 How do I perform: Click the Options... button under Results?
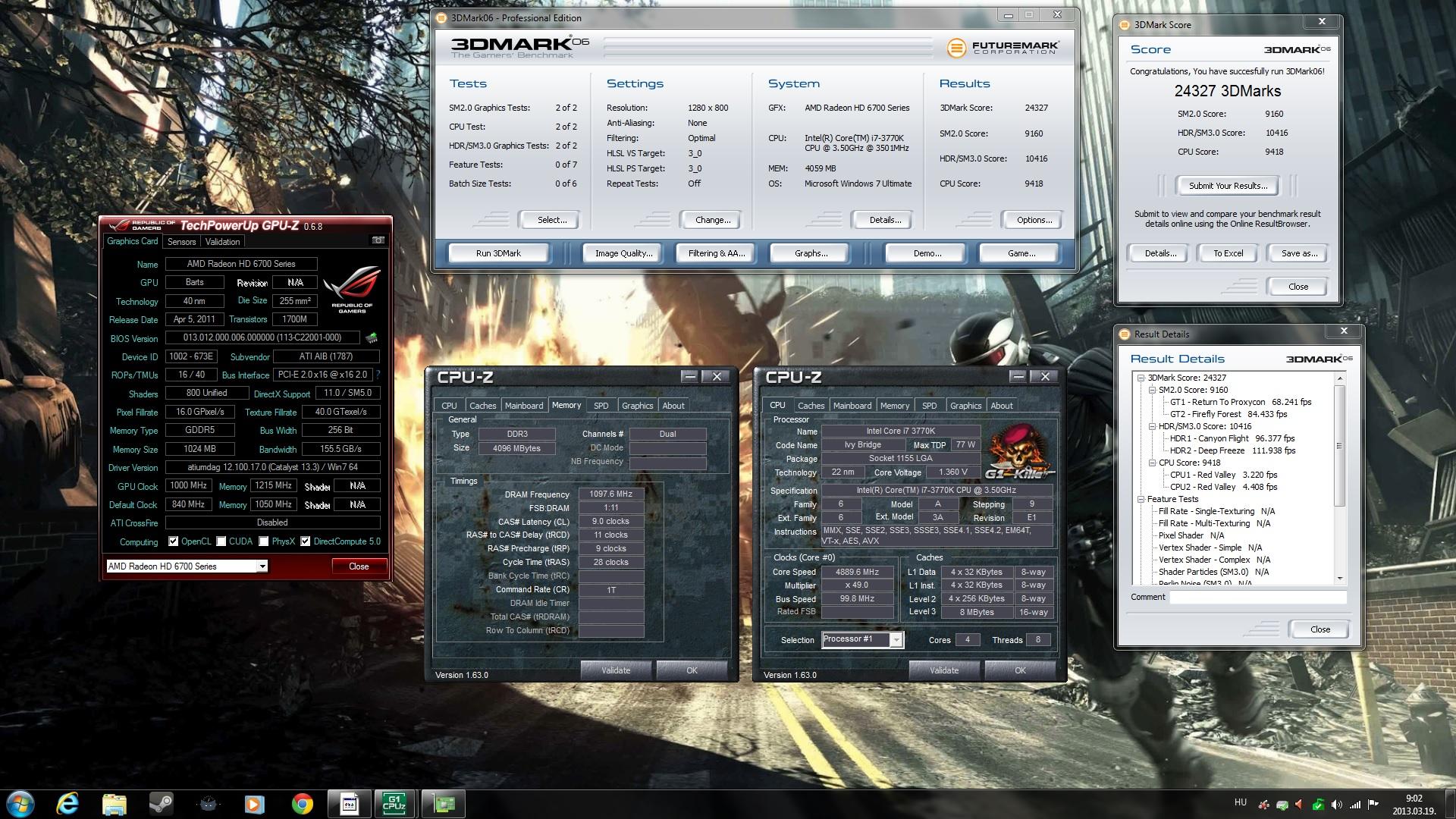tap(1034, 220)
